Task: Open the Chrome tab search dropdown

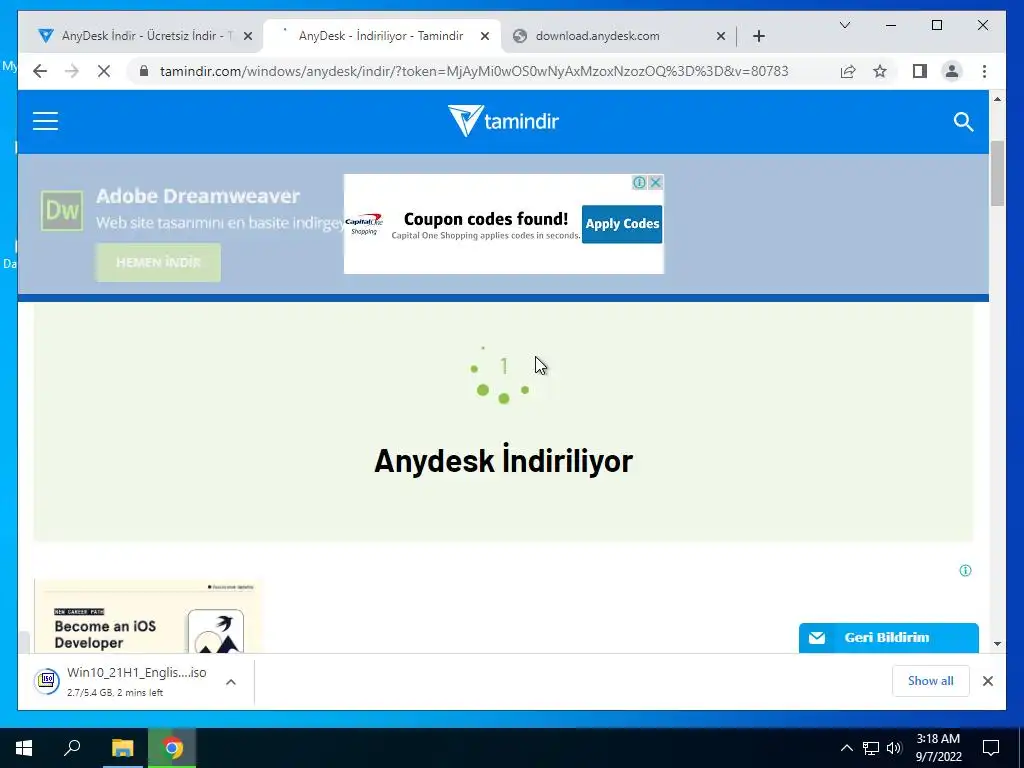Action: point(844,25)
